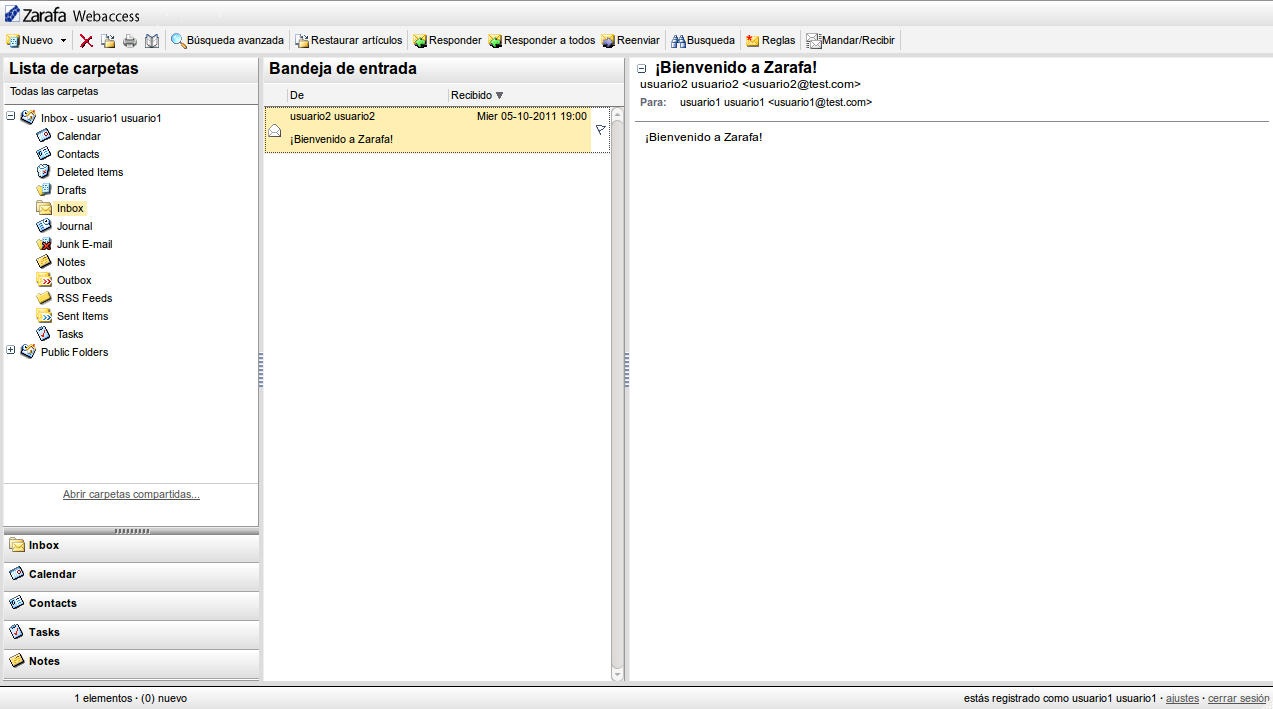Expand the Public Folders node
1273x709 pixels.
(11, 351)
